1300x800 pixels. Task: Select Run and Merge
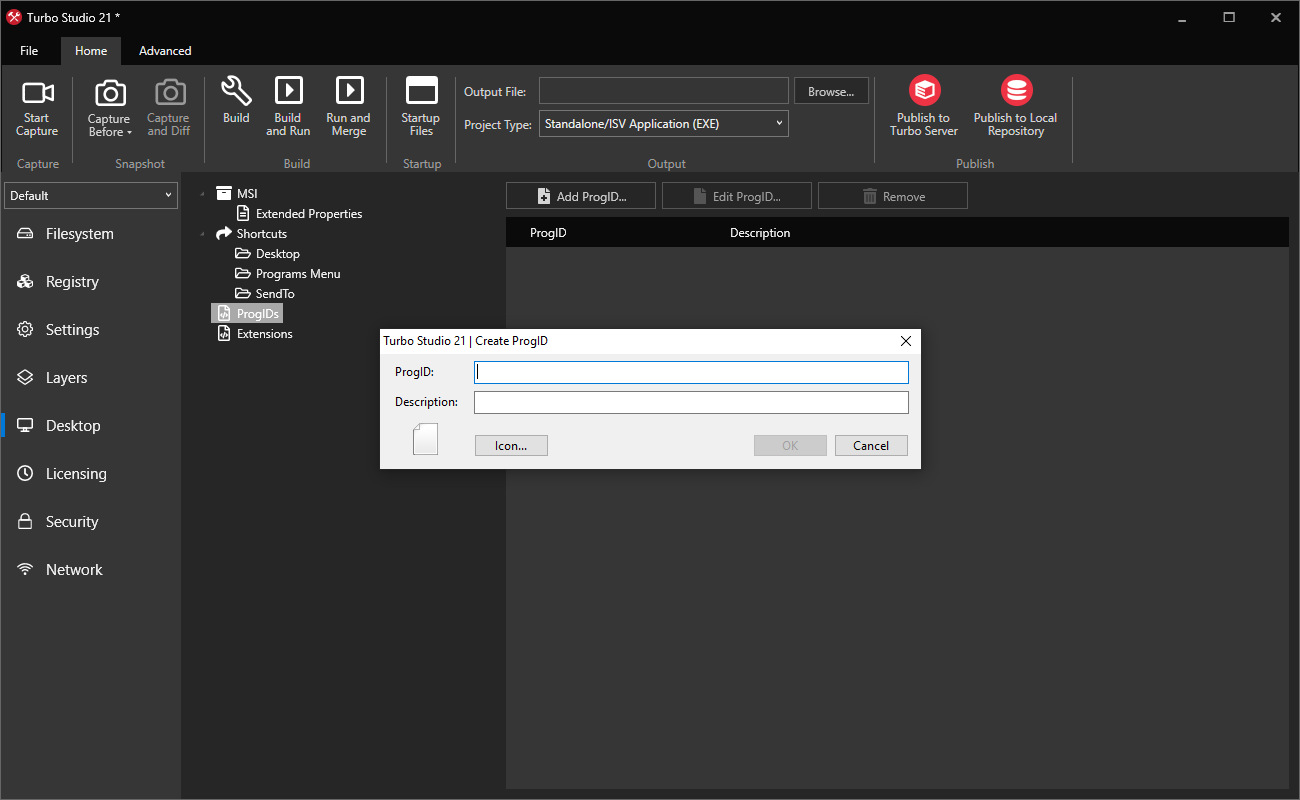[x=348, y=105]
